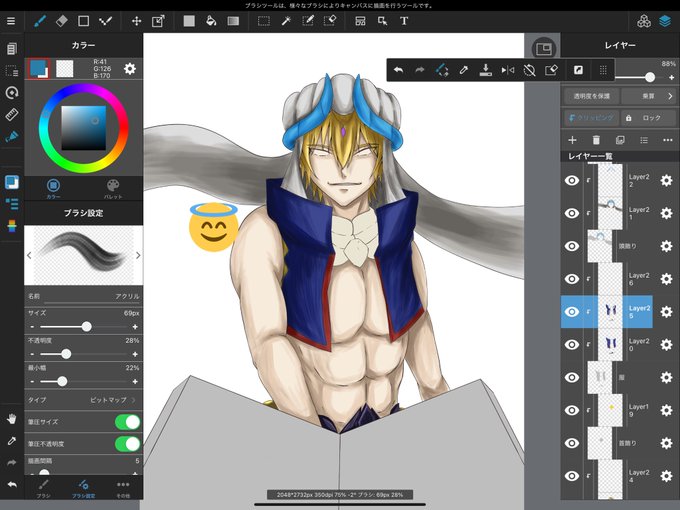Open color settings gear
Image resolution: width=680 pixels, height=510 pixels.
[130, 69]
